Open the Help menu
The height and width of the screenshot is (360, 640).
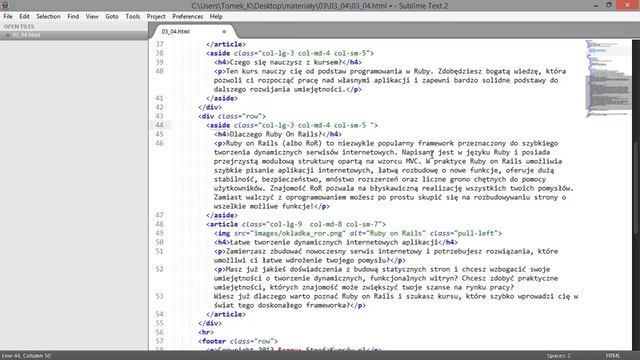tap(216, 16)
